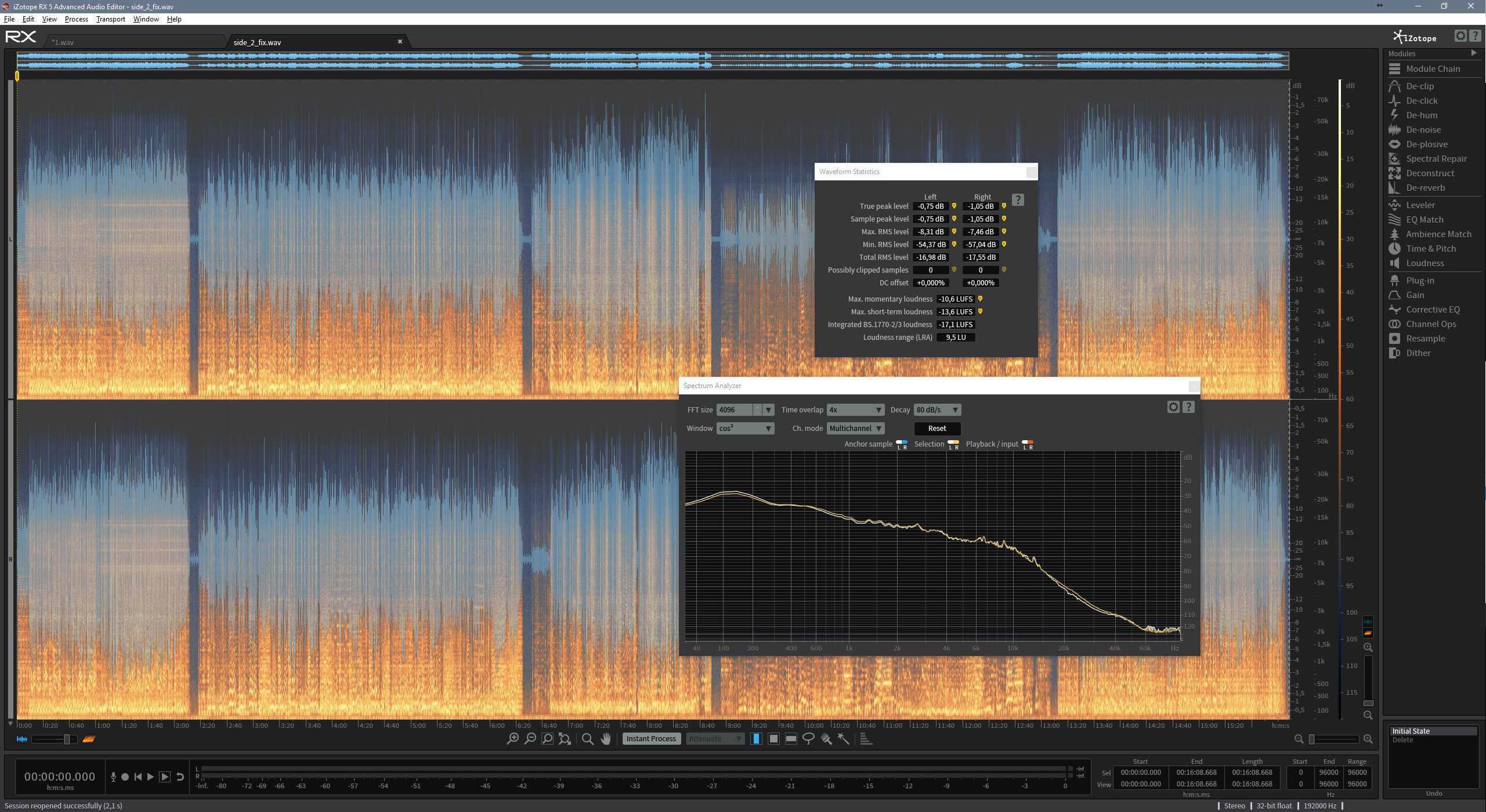Screen dimensions: 1486x812
Task: Open the Process menu
Action: (76, 19)
